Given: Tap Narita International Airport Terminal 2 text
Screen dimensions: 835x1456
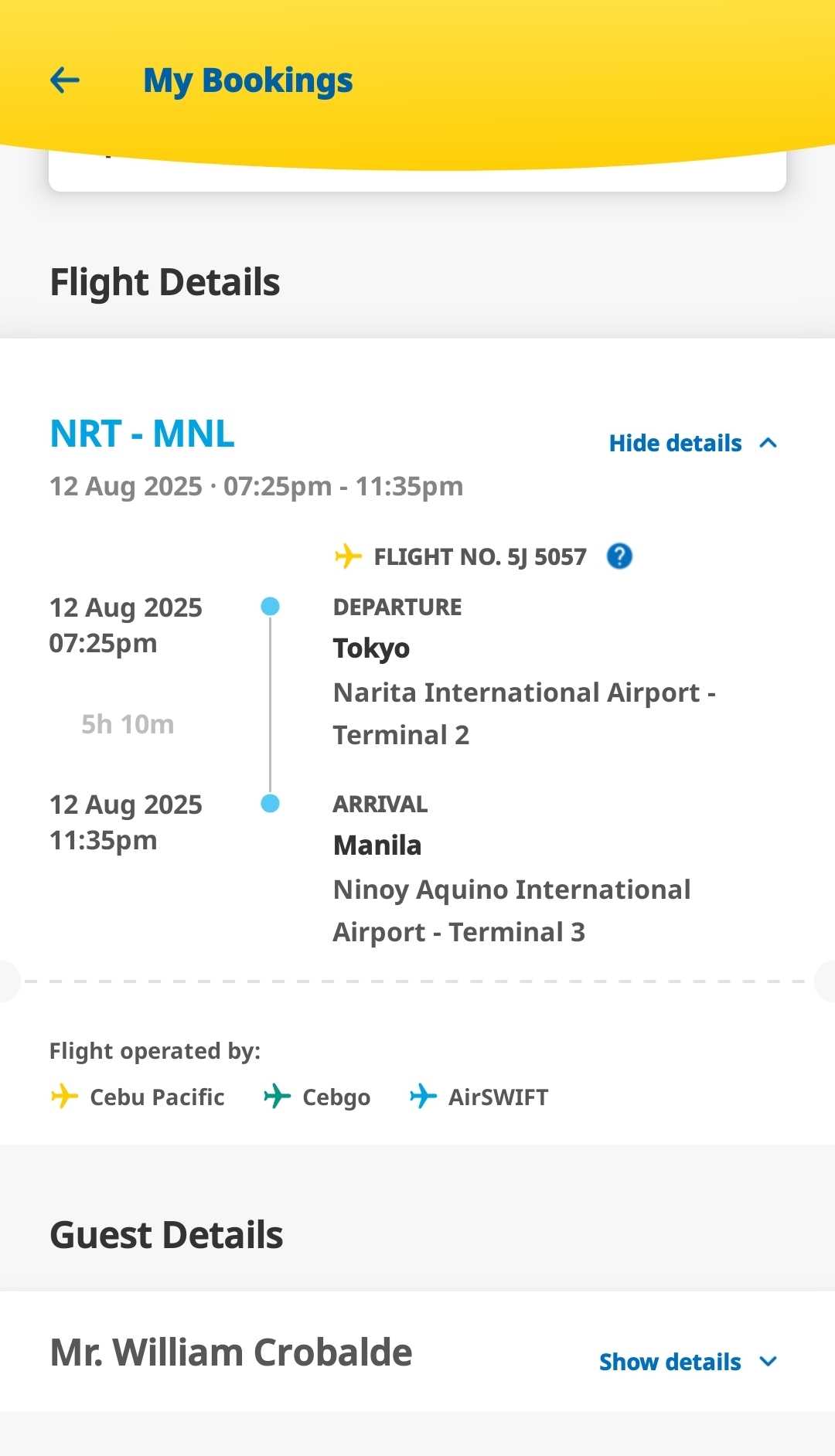Looking at the screenshot, I should [x=523, y=713].
